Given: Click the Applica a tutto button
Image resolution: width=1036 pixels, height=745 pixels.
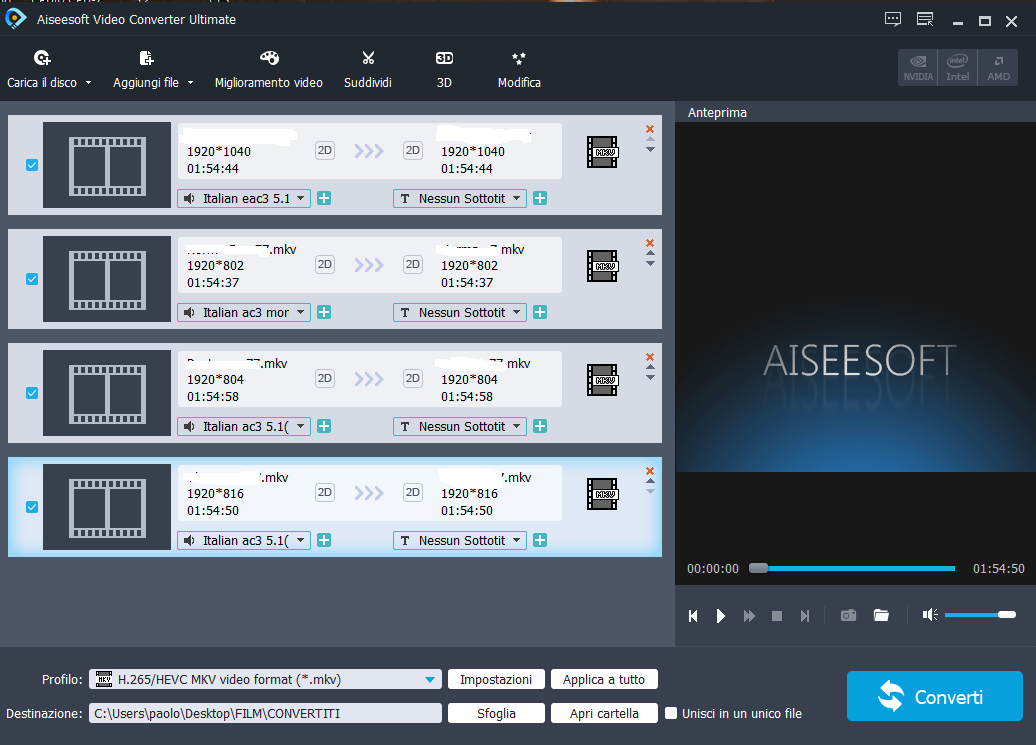Looking at the screenshot, I should (604, 679).
